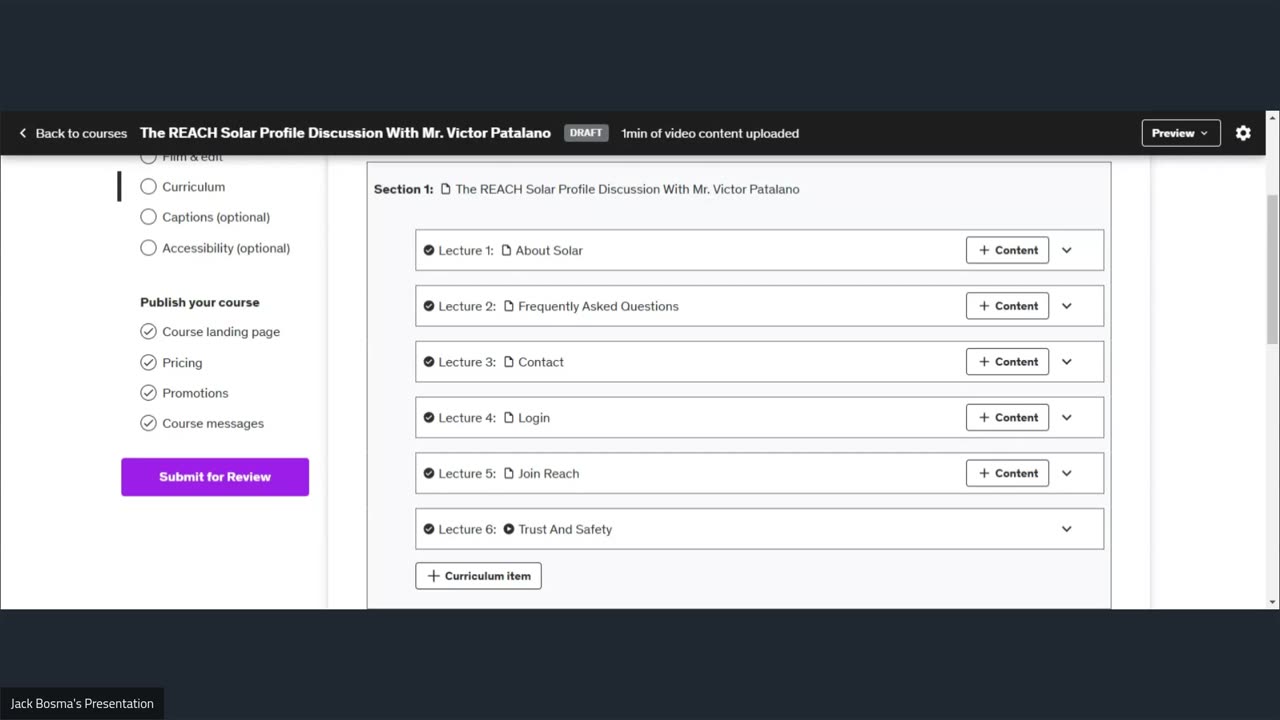Screen dimensions: 1280x720
Task: Toggle the Curriculum radio circle
Action: click(148, 186)
